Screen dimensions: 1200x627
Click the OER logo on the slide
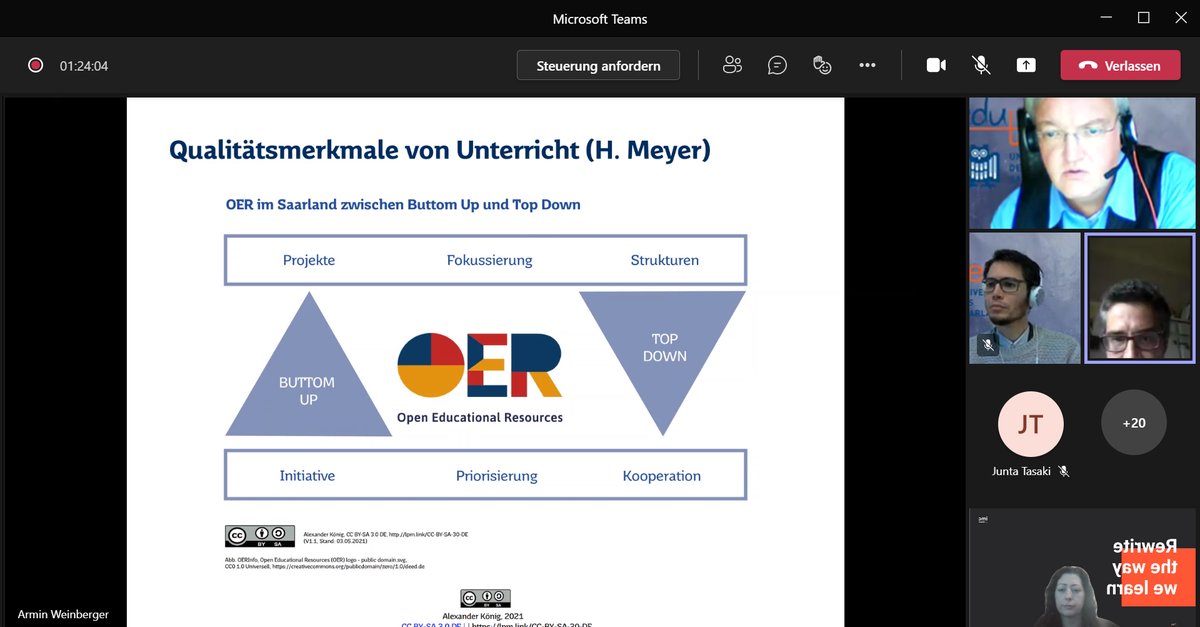click(478, 362)
